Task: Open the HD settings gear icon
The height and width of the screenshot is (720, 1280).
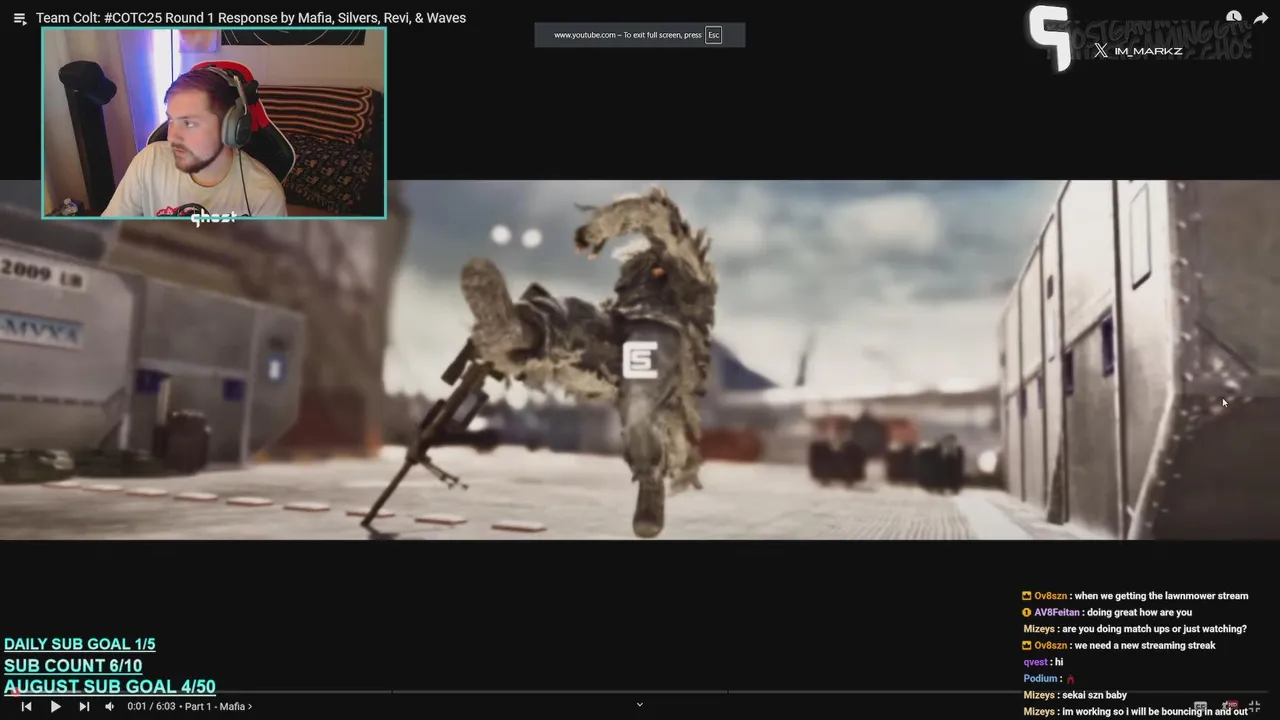Action: tap(1230, 706)
